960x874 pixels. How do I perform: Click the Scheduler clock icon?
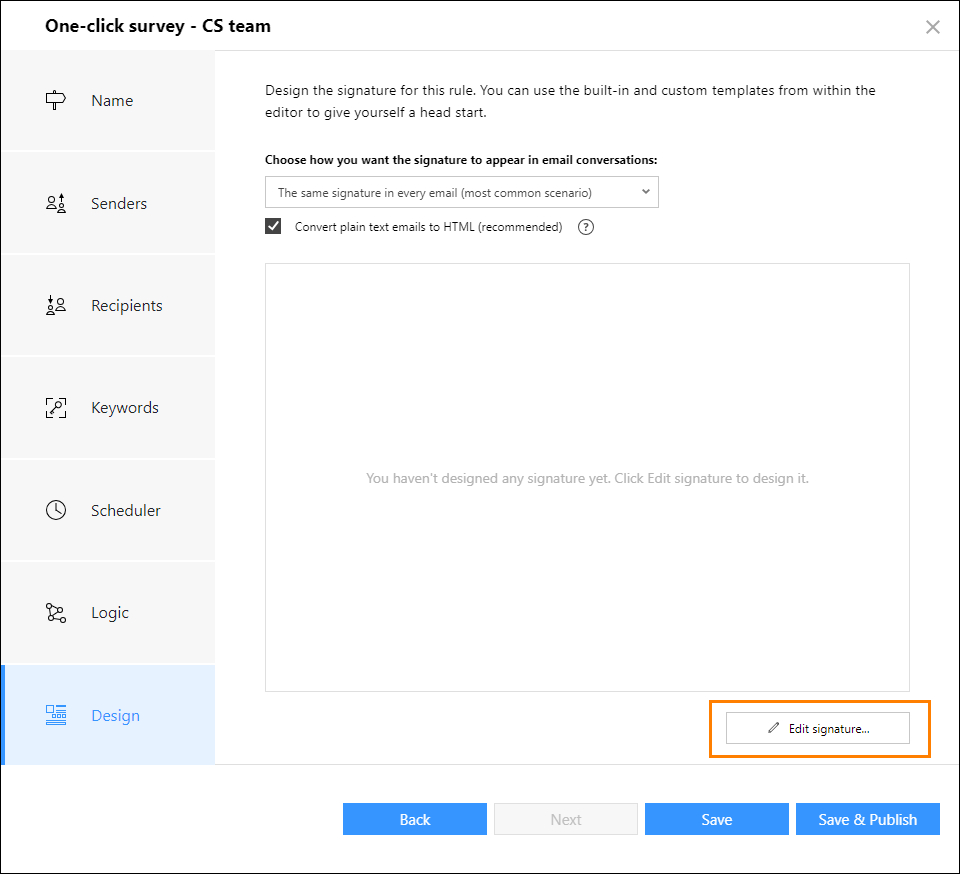point(56,510)
